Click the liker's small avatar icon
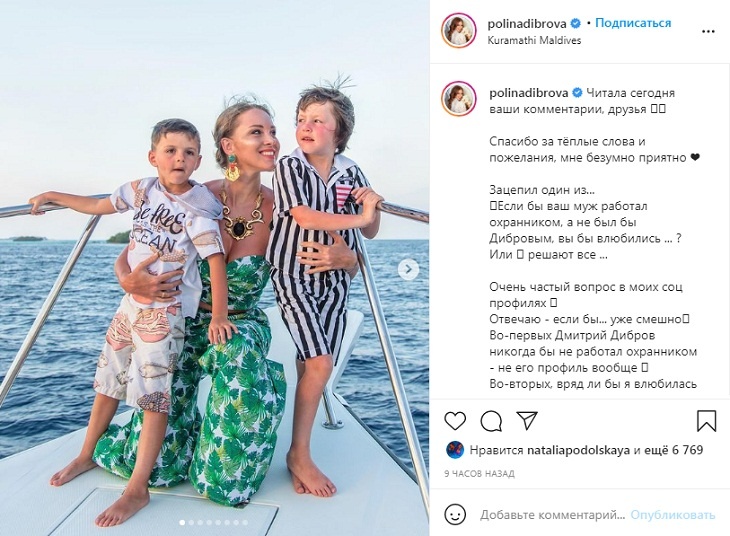Screen dimensions: 730x536 pyautogui.click(x=455, y=450)
